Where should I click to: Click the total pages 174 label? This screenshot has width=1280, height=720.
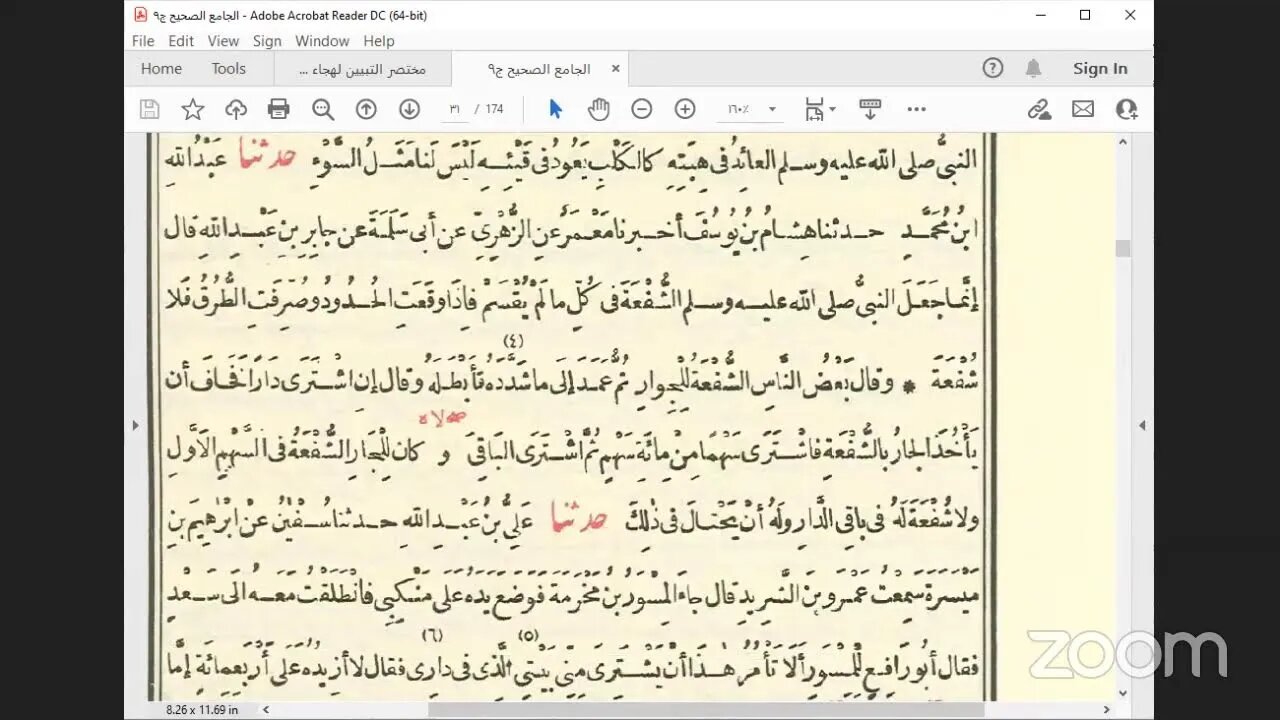coord(494,109)
